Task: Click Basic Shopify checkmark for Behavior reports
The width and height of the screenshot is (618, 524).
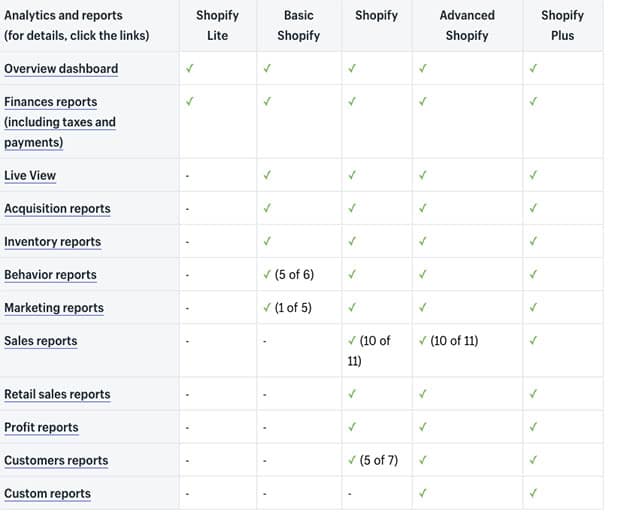Action: pyautogui.click(x=266, y=274)
